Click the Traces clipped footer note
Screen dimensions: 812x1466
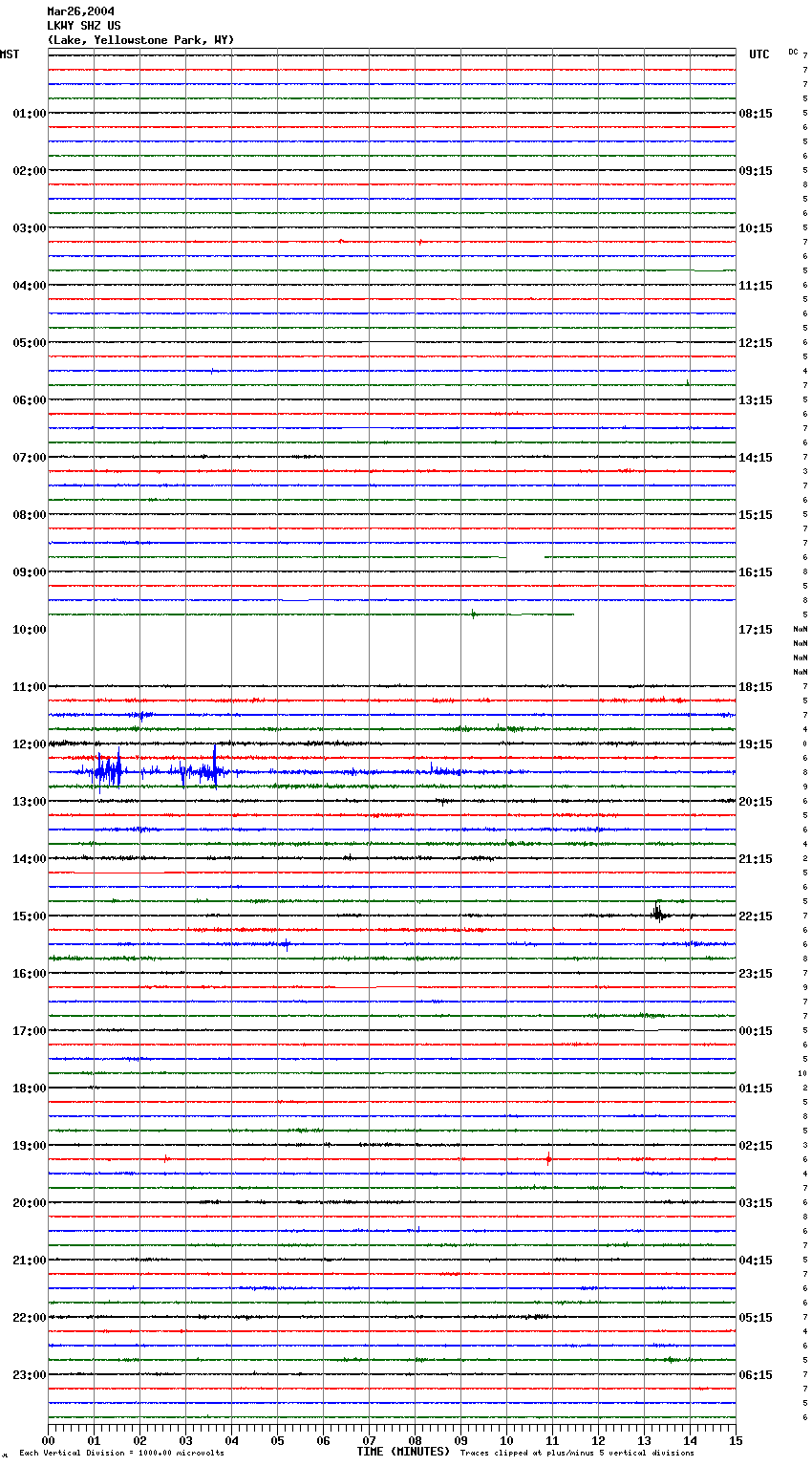577,1453
